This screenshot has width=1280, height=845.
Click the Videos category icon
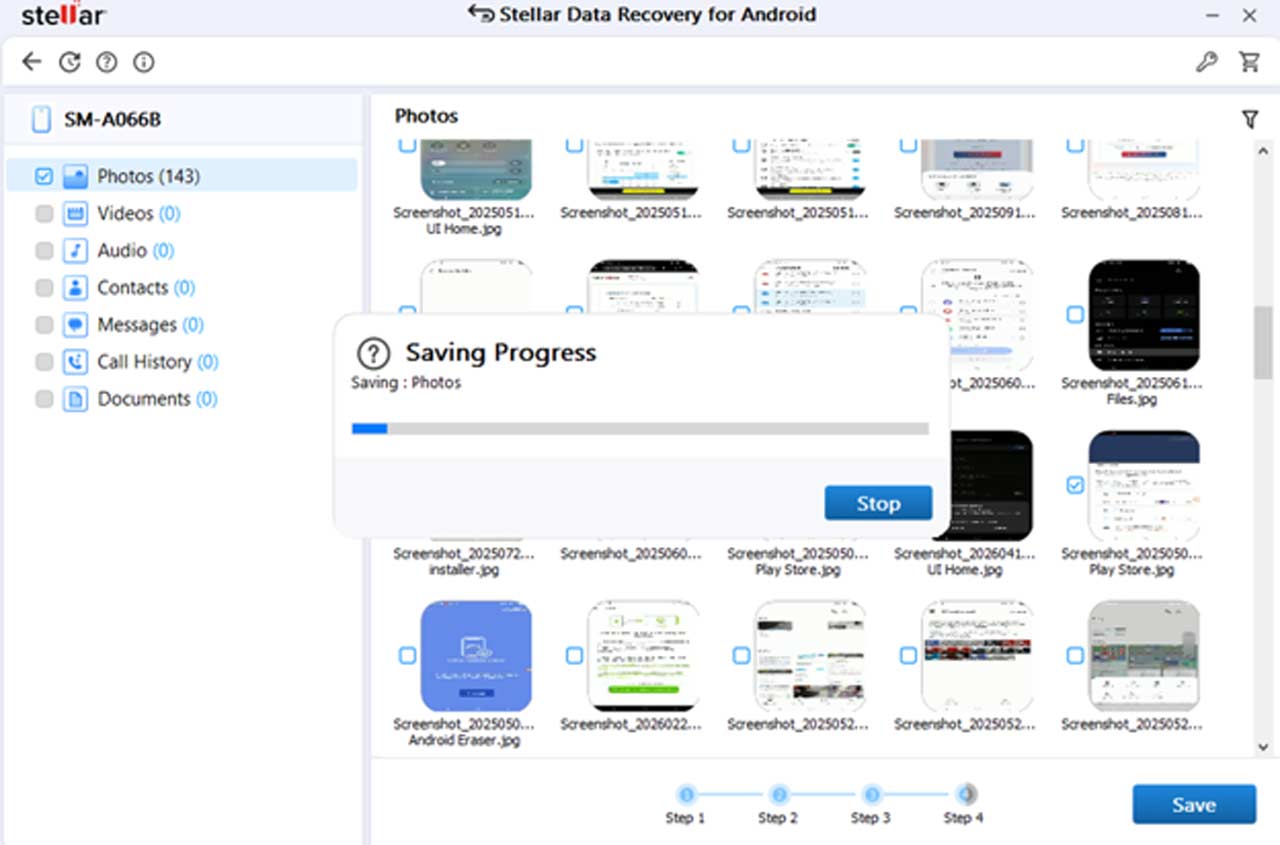[x=75, y=214]
